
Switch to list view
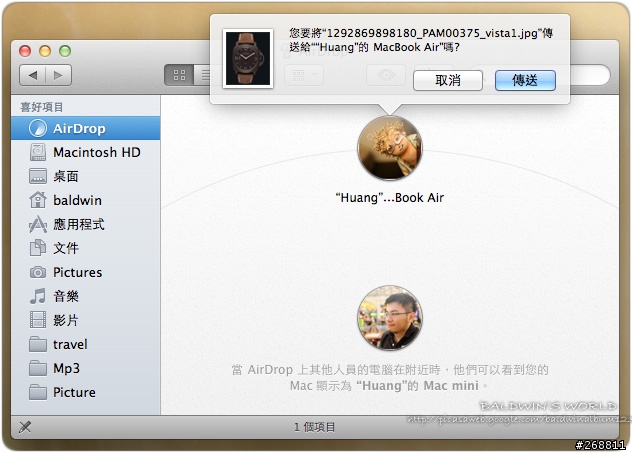tap(202, 75)
